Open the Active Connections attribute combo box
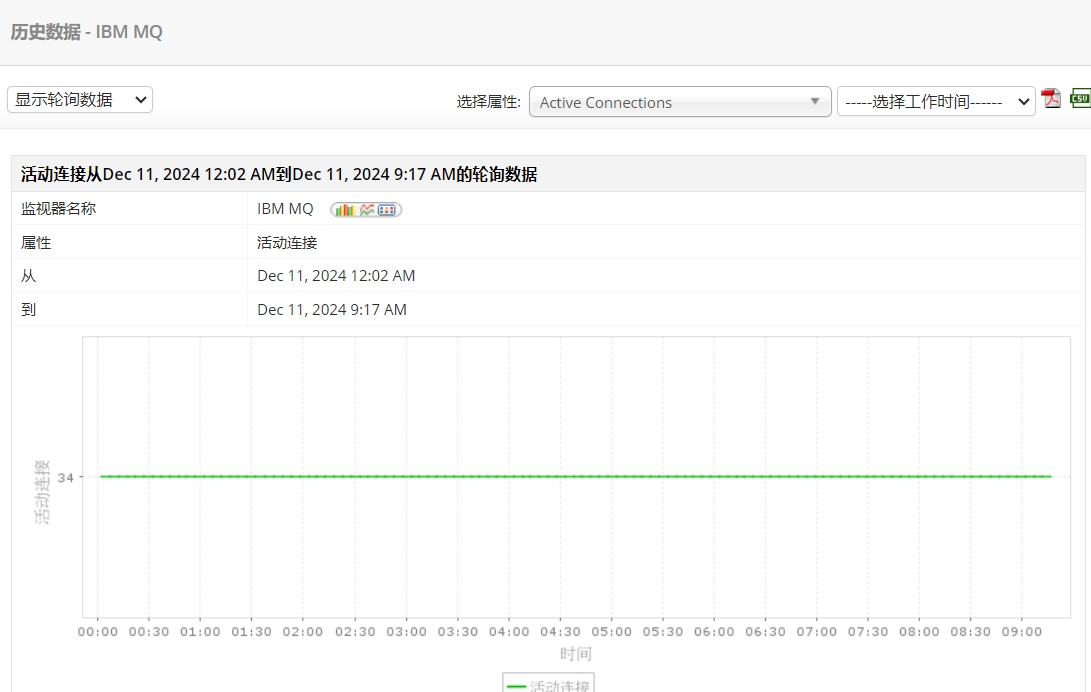1091x692 pixels. pos(680,102)
